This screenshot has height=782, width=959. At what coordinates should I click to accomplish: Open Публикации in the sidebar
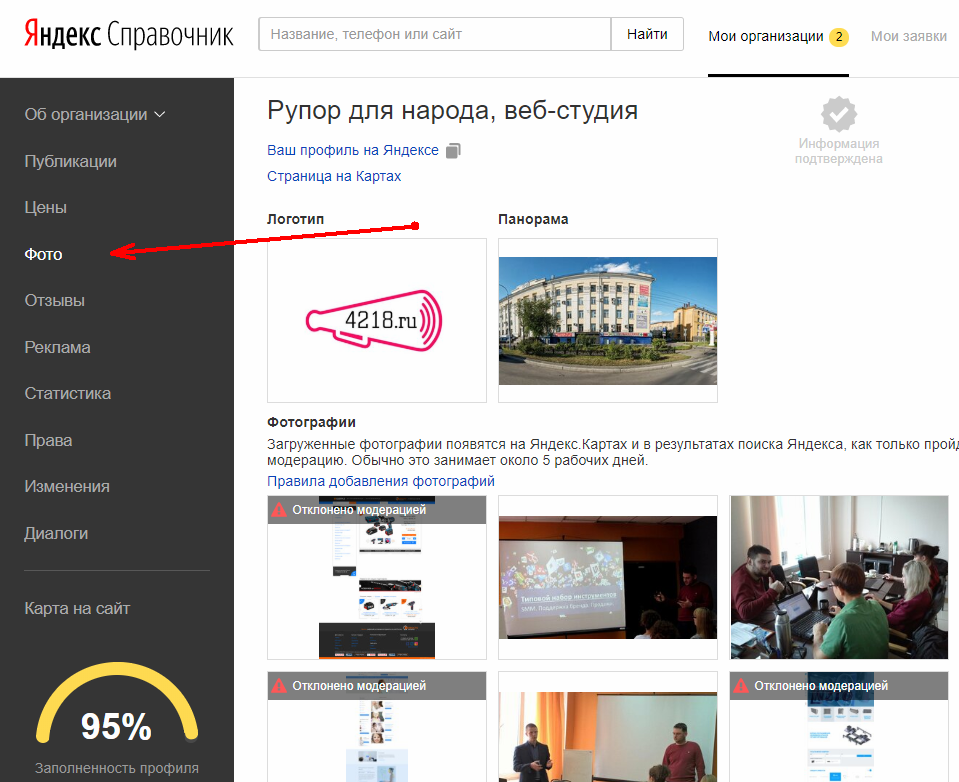[70, 161]
